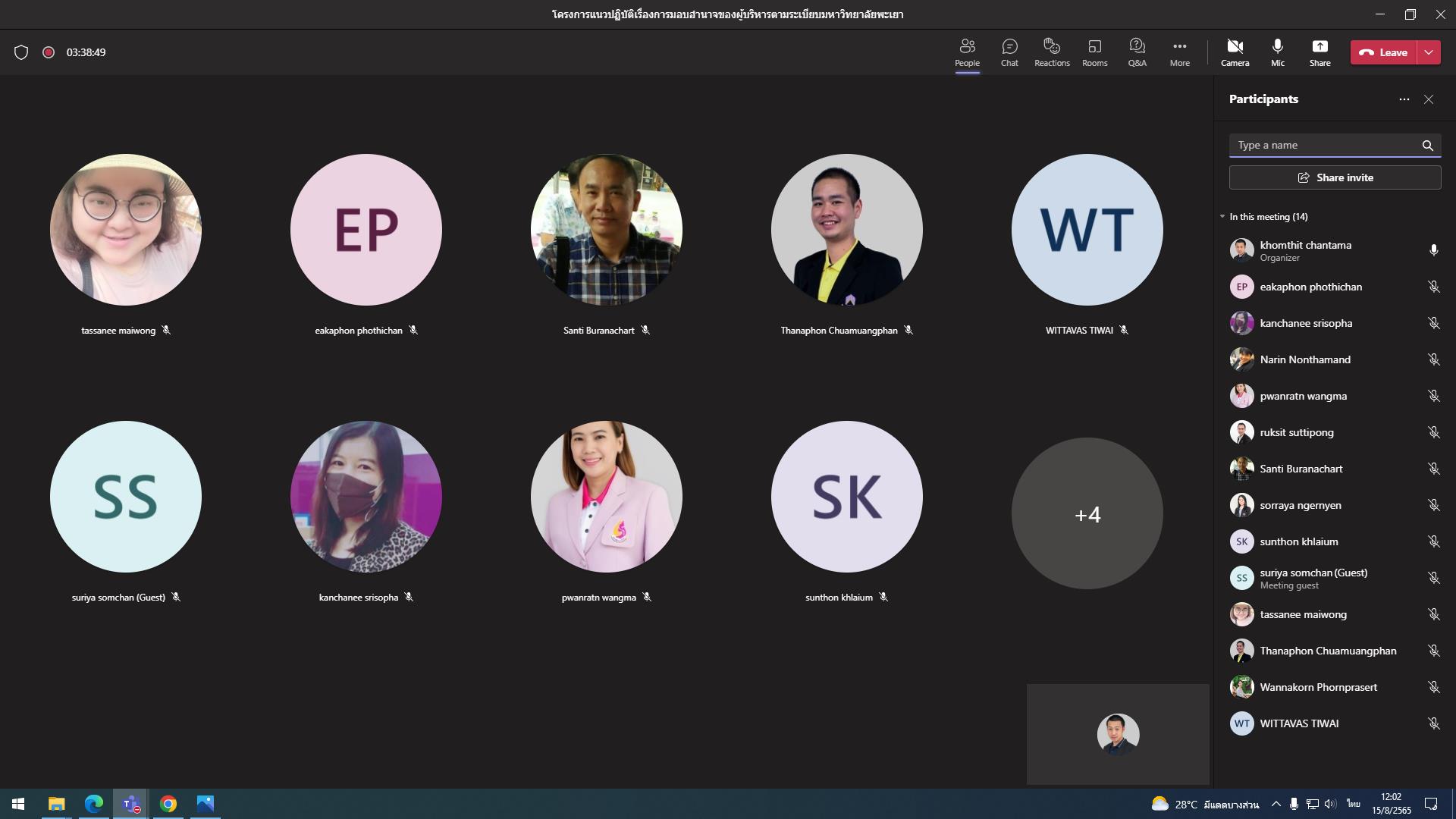Image resolution: width=1456 pixels, height=819 pixels.
Task: Select pwanratn wangma in participants list
Action: click(x=1335, y=396)
